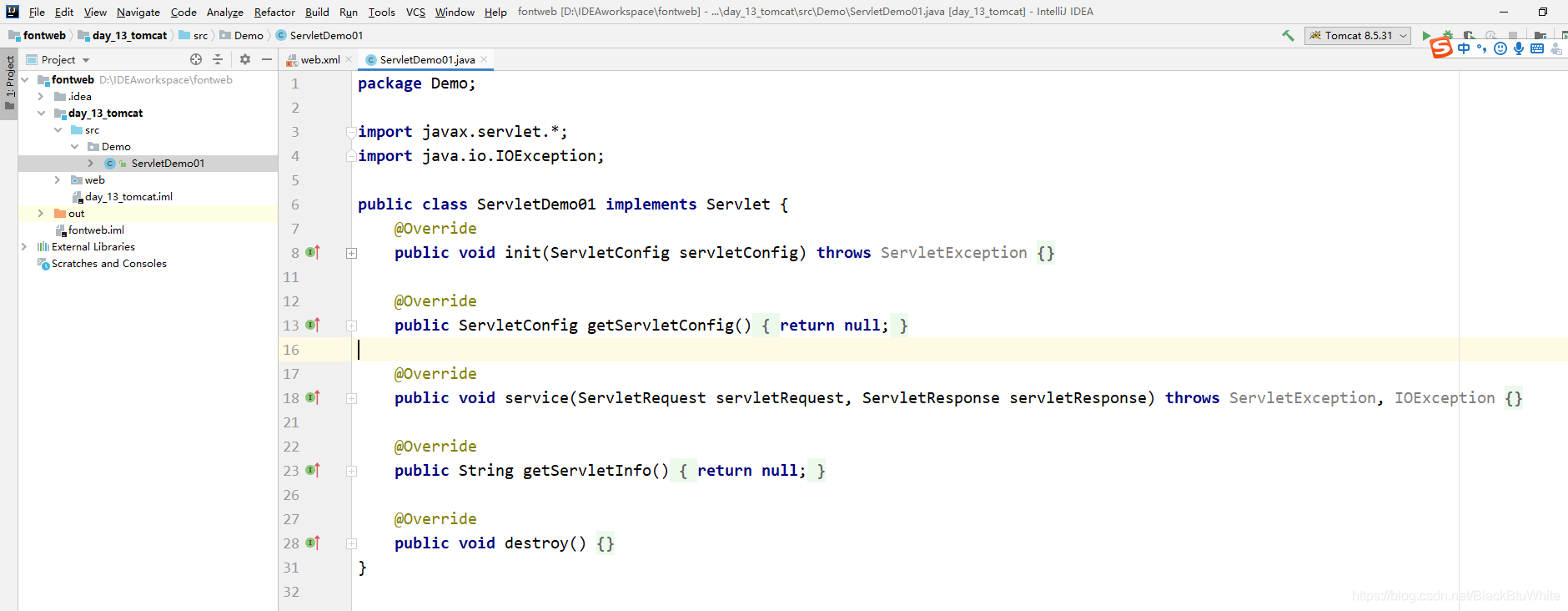Open Project Structure icon in toolbar

pyautogui.click(x=1540, y=36)
